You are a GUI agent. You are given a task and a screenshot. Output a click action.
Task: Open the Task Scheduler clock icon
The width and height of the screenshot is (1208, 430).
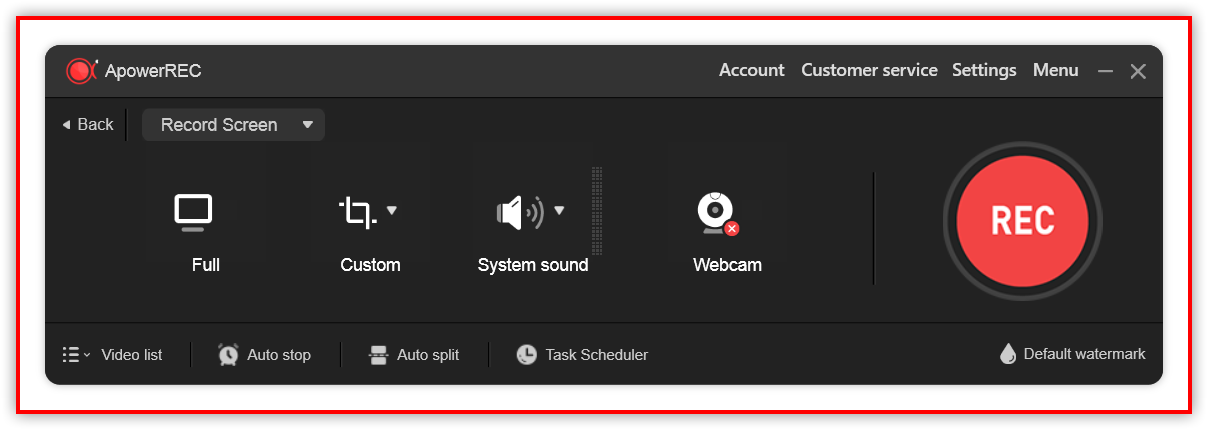pos(526,354)
